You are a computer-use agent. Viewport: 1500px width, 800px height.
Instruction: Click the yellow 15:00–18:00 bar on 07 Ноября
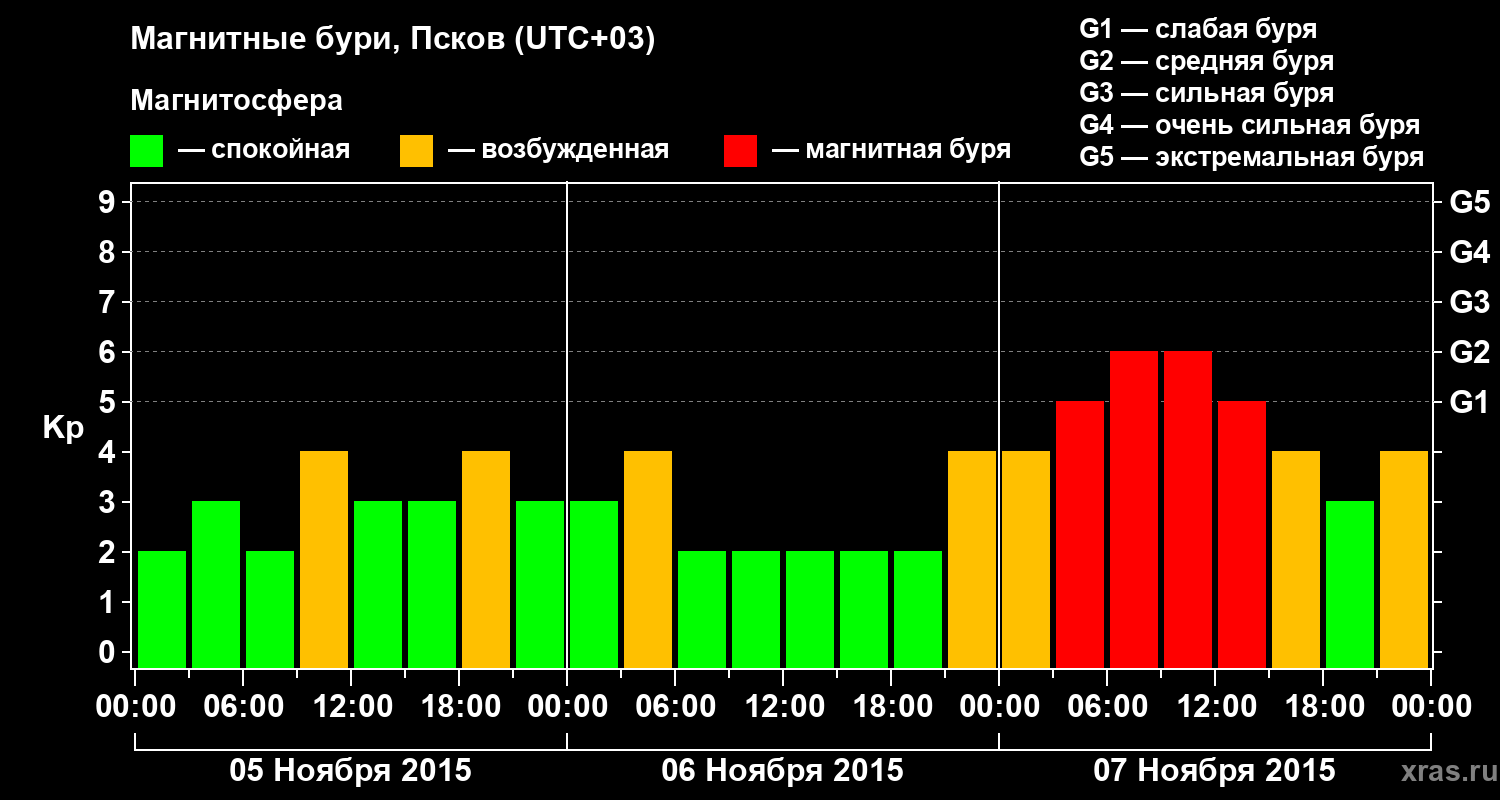point(1296,560)
